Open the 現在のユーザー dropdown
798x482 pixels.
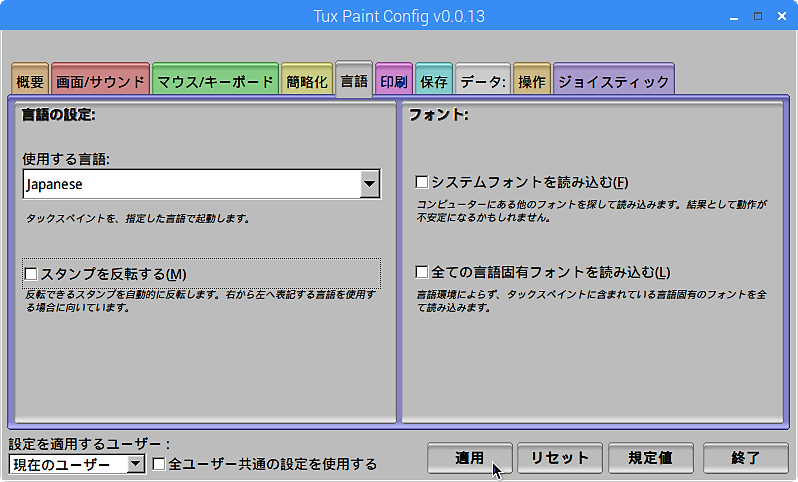(77, 464)
